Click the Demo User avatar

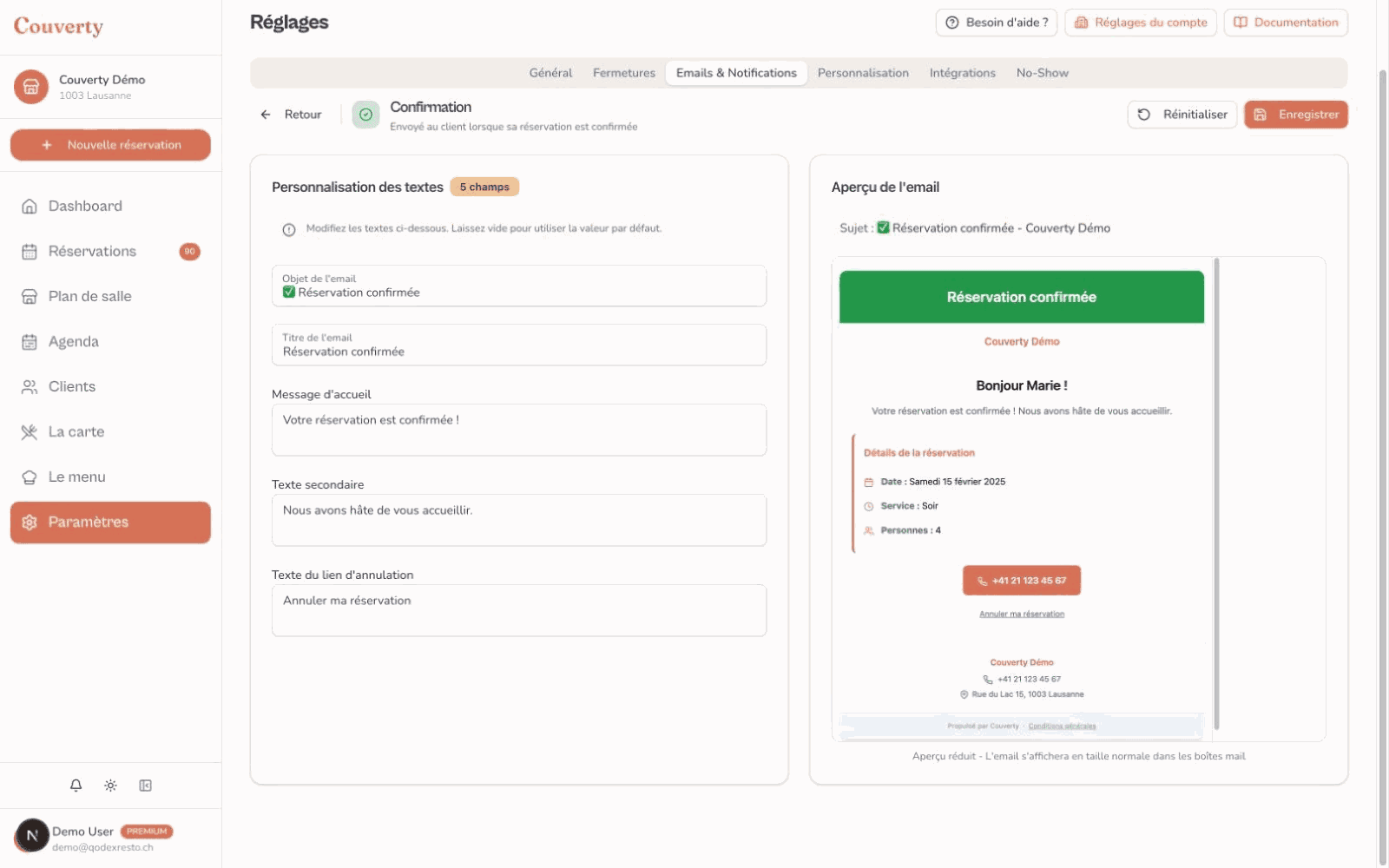click(32, 836)
